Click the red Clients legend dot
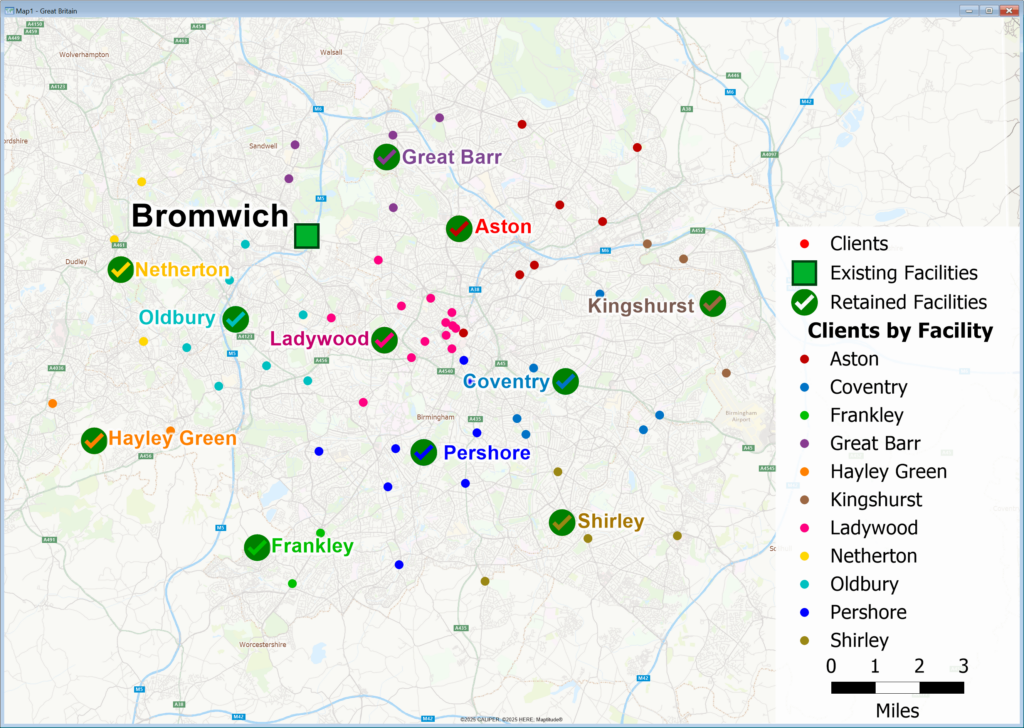Image resolution: width=1024 pixels, height=728 pixels. pyautogui.click(x=805, y=244)
